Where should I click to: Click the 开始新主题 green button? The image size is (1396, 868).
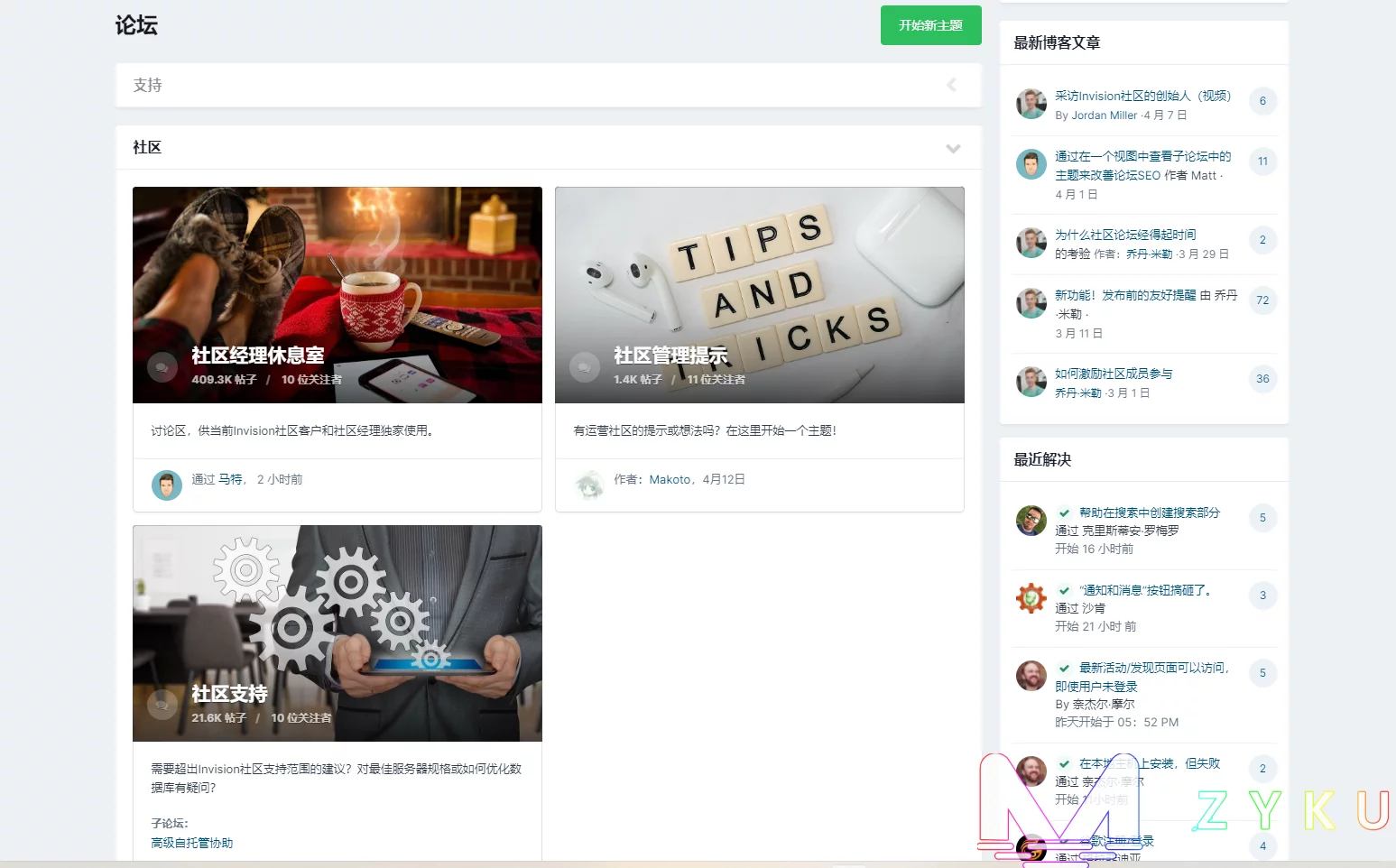tap(930, 25)
